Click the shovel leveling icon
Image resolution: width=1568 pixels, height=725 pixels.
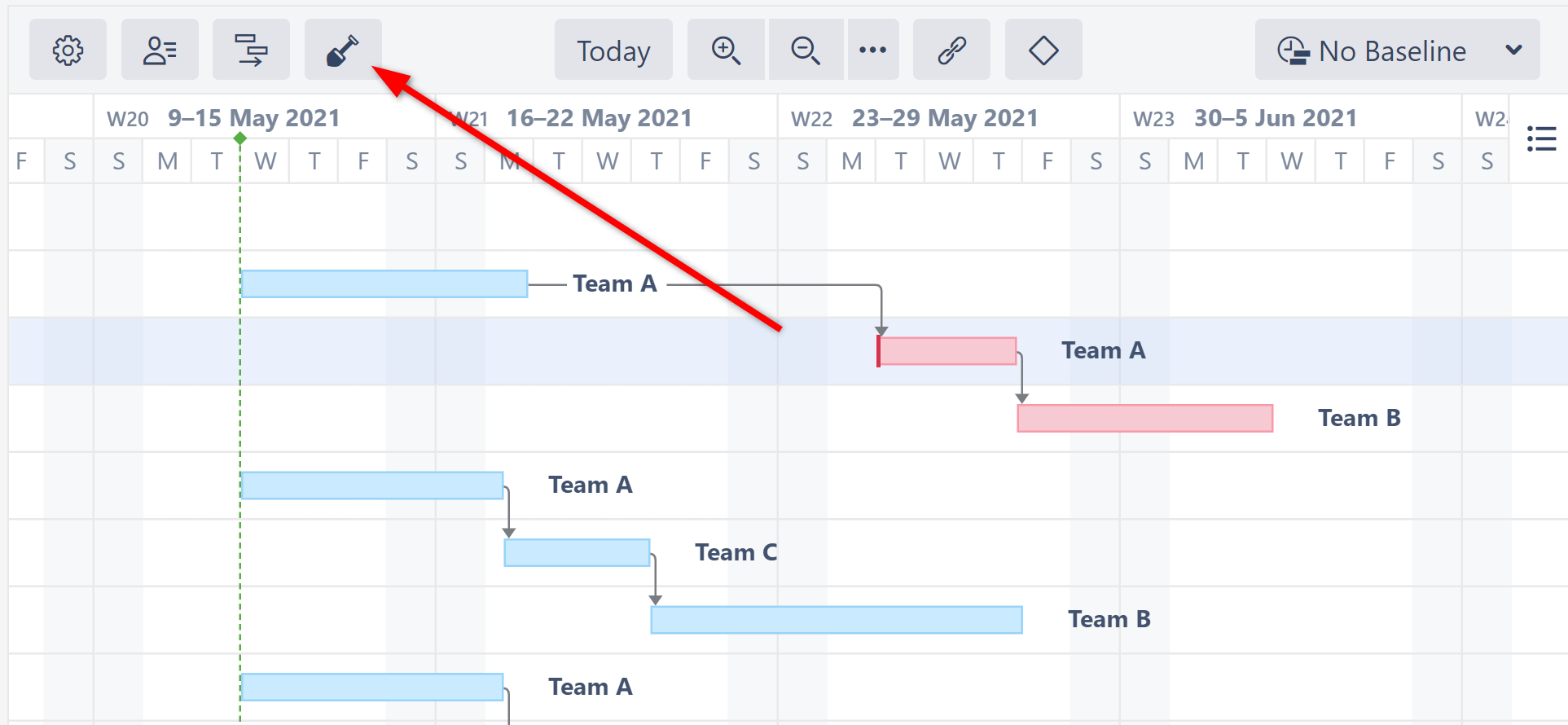[x=343, y=51]
